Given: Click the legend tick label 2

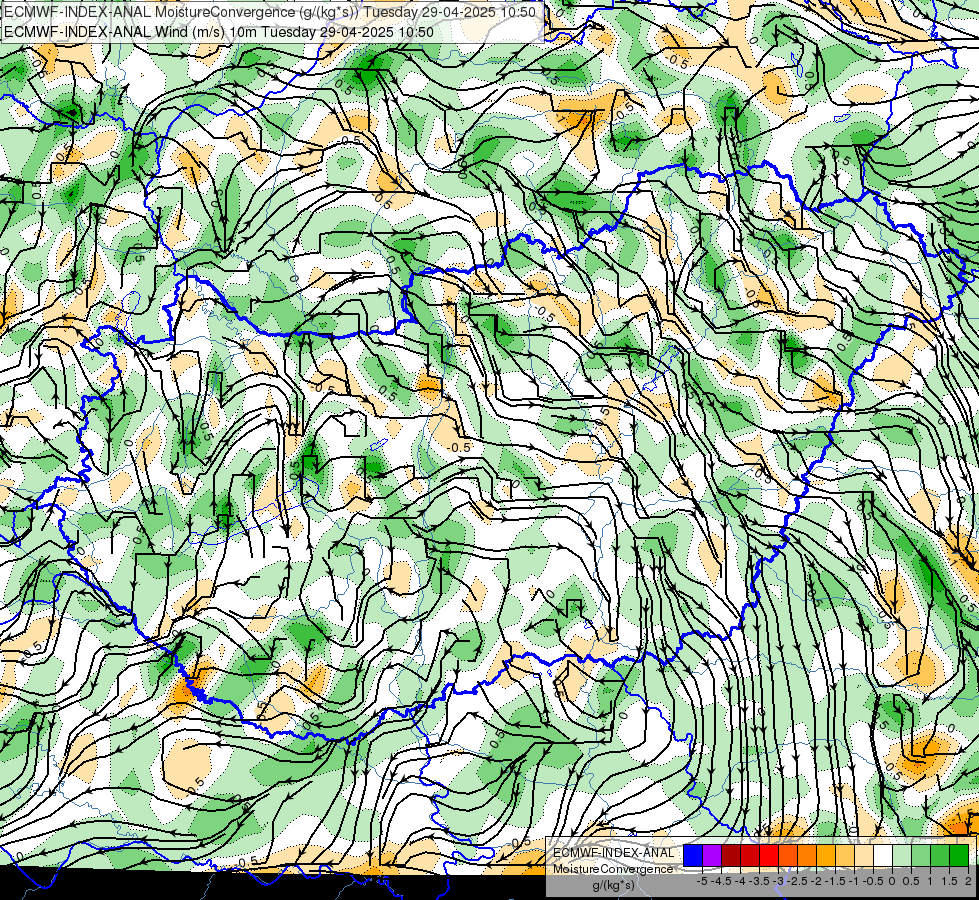Looking at the screenshot, I should tap(968, 881).
